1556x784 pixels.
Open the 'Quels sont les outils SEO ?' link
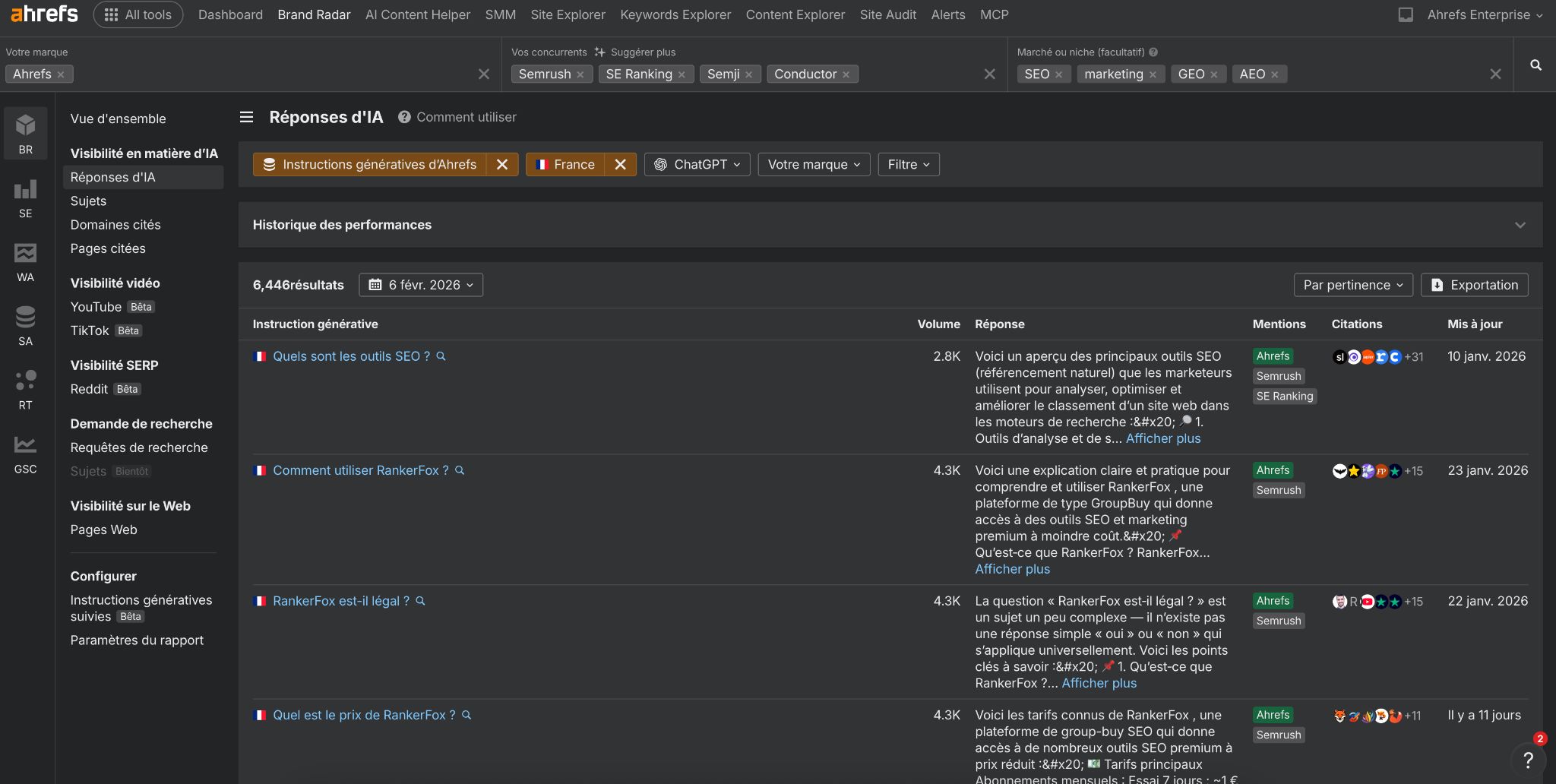pos(351,356)
